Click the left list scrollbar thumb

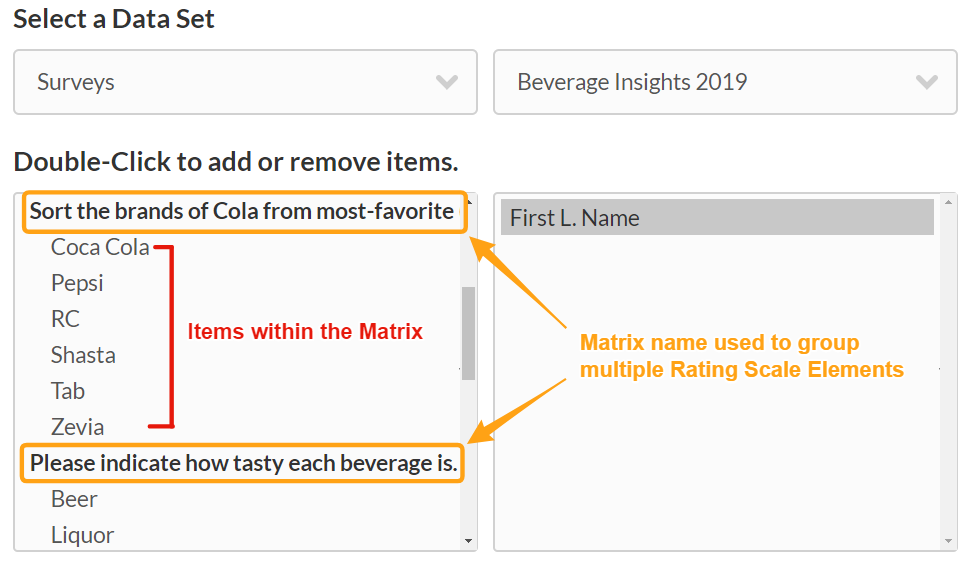click(468, 332)
